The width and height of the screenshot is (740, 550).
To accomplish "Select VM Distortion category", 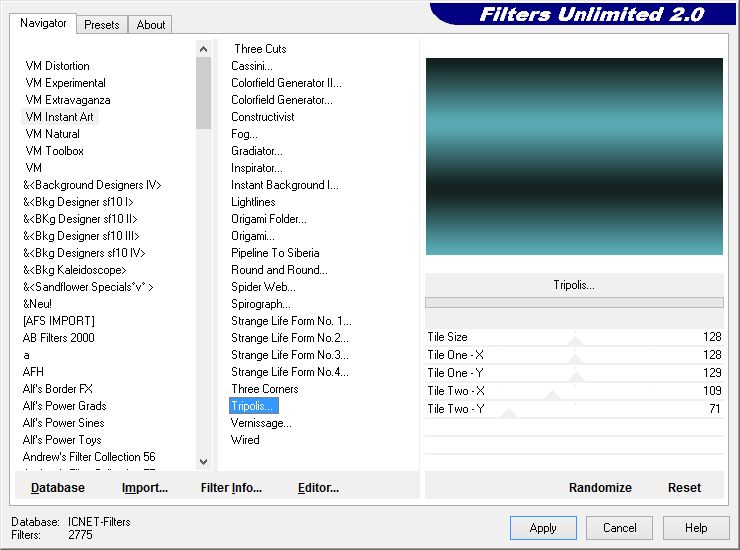I will 58,66.
